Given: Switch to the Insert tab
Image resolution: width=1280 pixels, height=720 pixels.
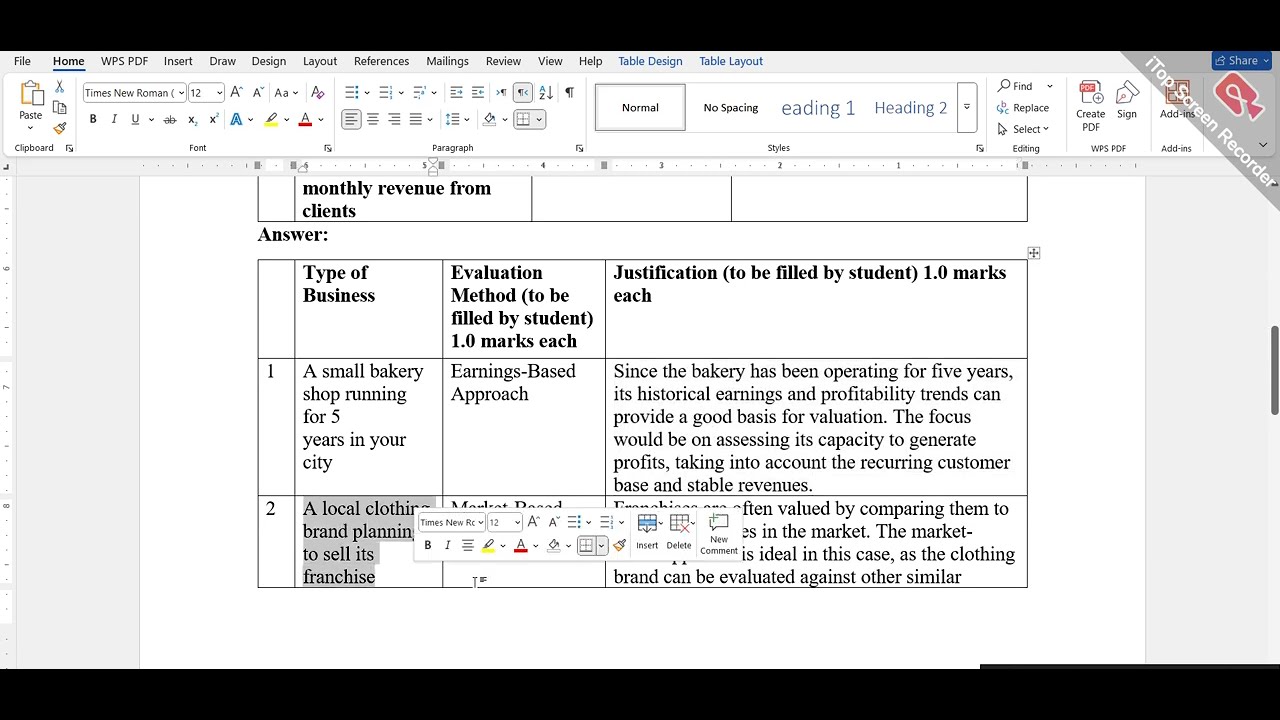Looking at the screenshot, I should 178,61.
